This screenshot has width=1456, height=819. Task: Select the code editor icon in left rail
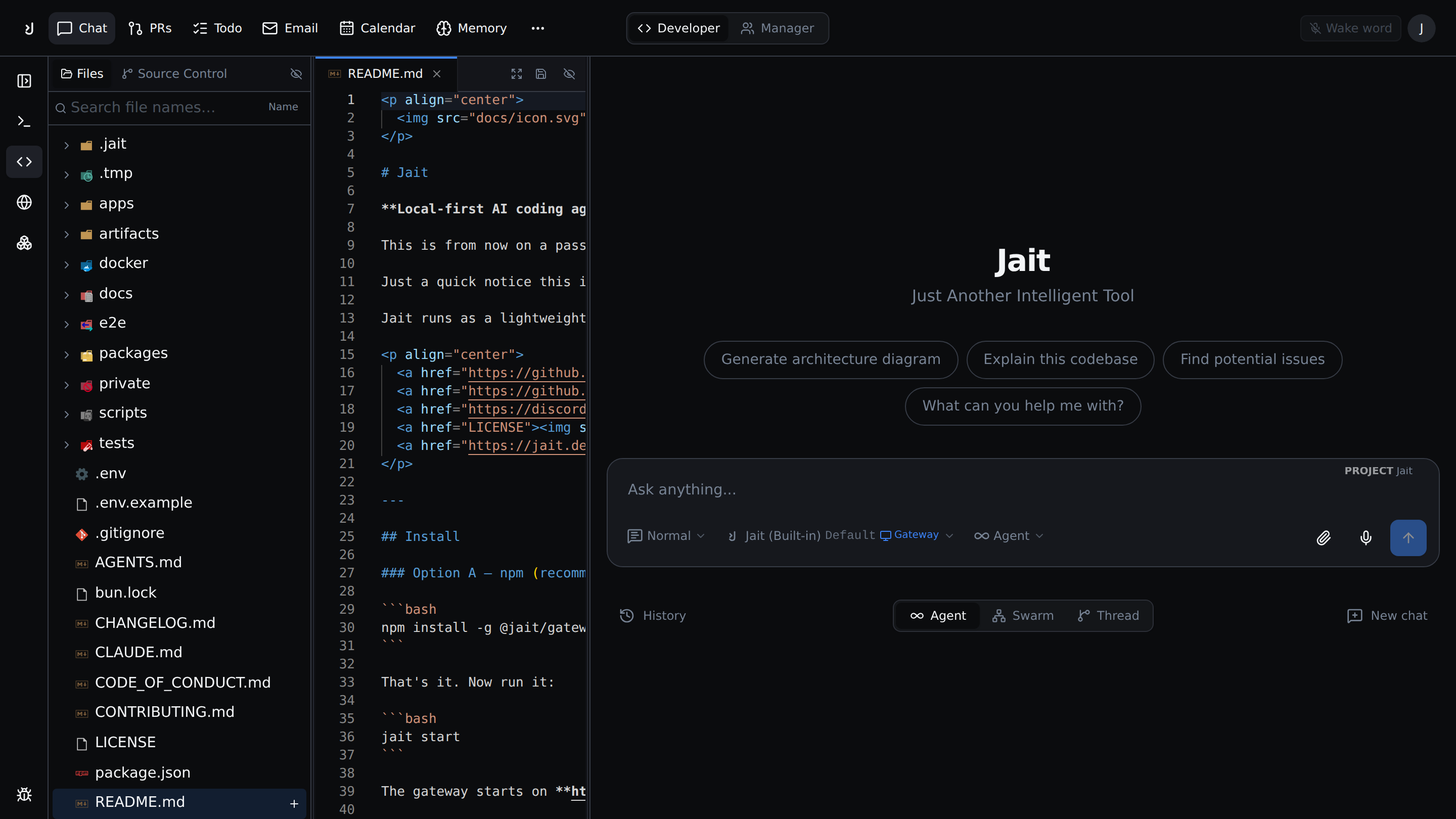24,162
